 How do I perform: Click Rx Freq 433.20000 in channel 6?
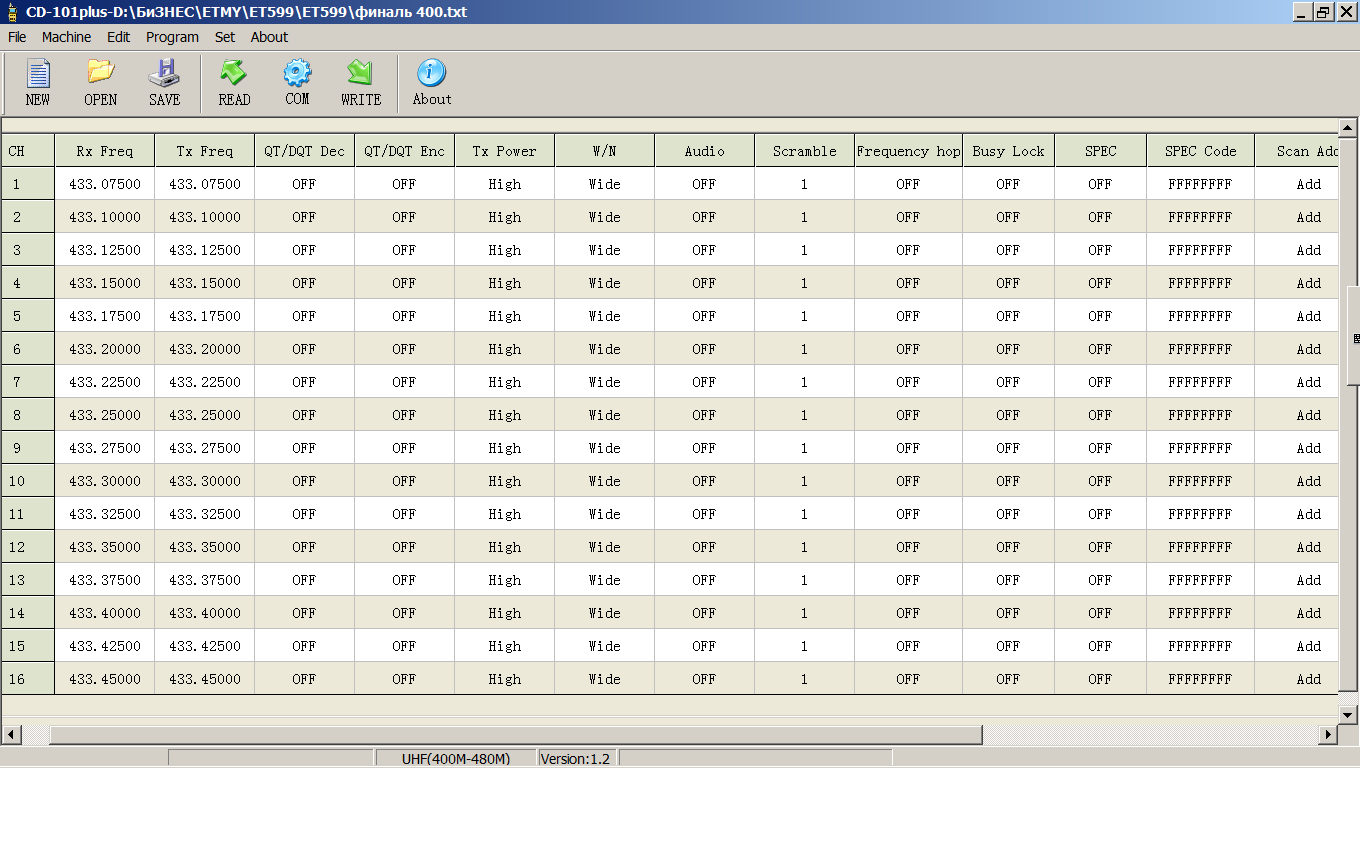(x=105, y=349)
